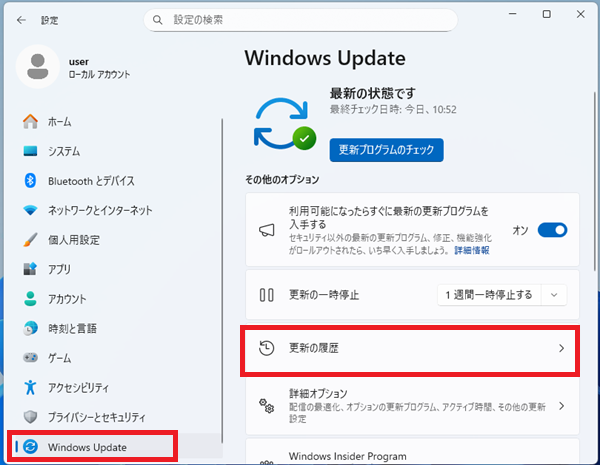Click the アクセシビリティ person icon
Image resolution: width=600 pixels, height=465 pixels.
pos(30,387)
